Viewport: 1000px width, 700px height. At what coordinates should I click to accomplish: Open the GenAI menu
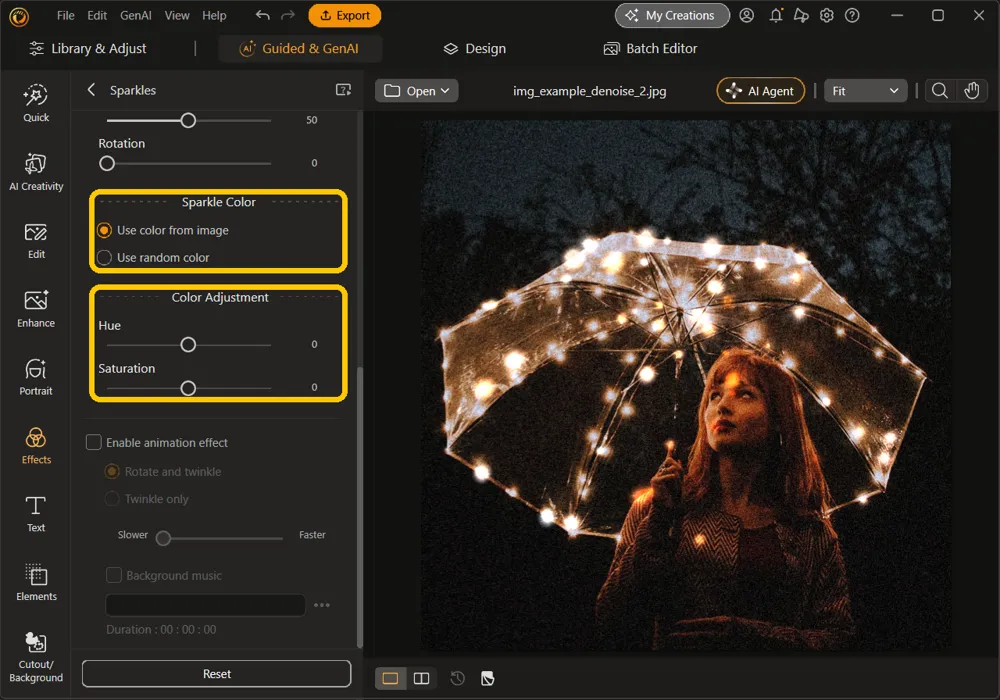(136, 15)
